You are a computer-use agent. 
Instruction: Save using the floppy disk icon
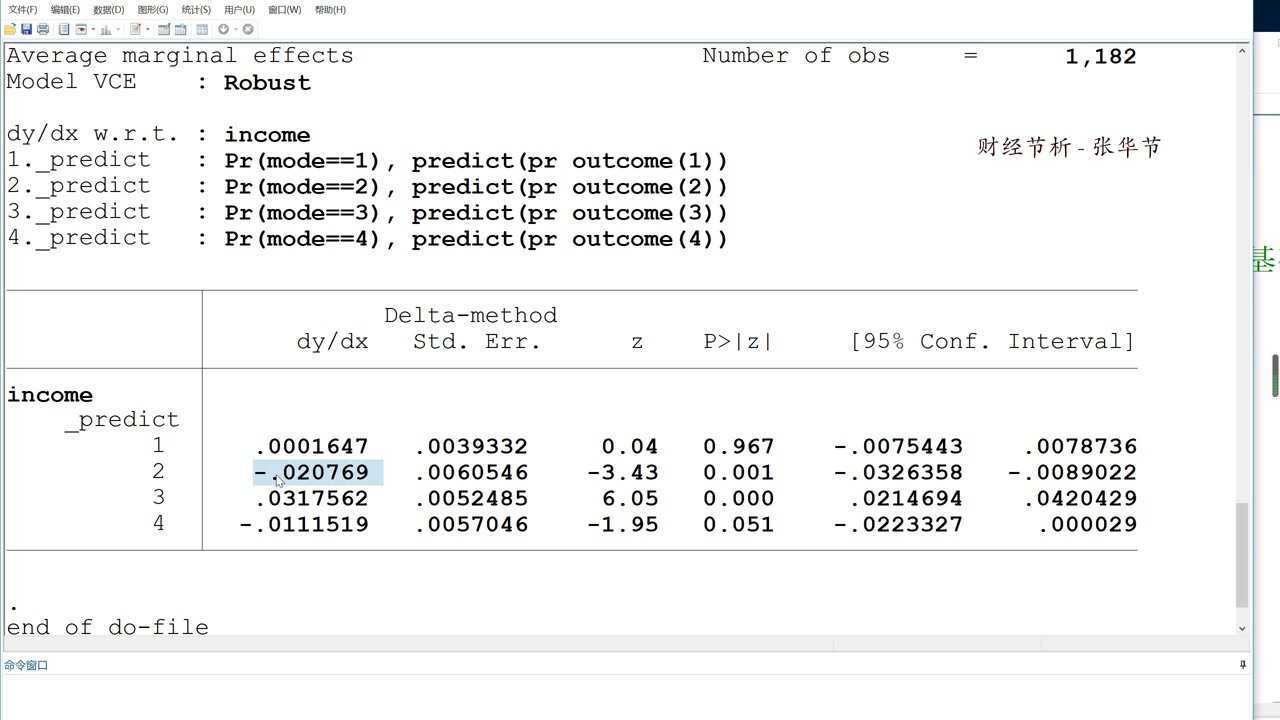(26, 29)
